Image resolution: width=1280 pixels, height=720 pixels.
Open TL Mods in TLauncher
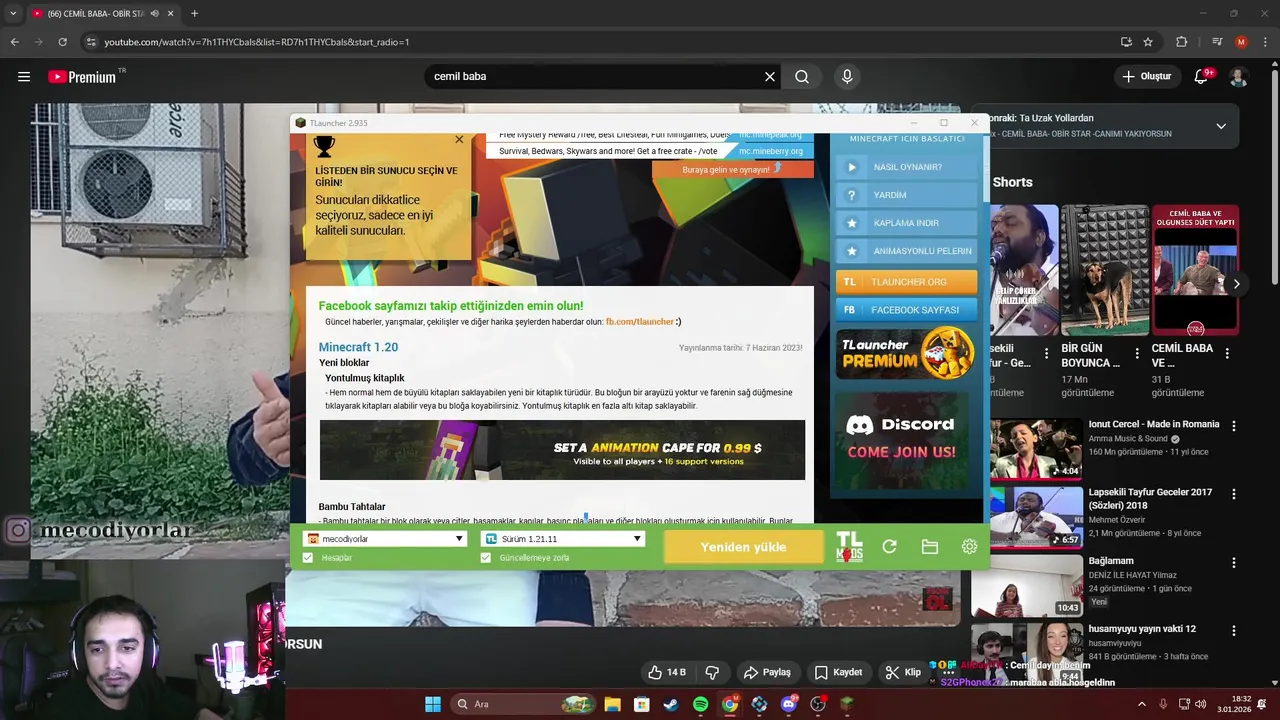(x=849, y=547)
